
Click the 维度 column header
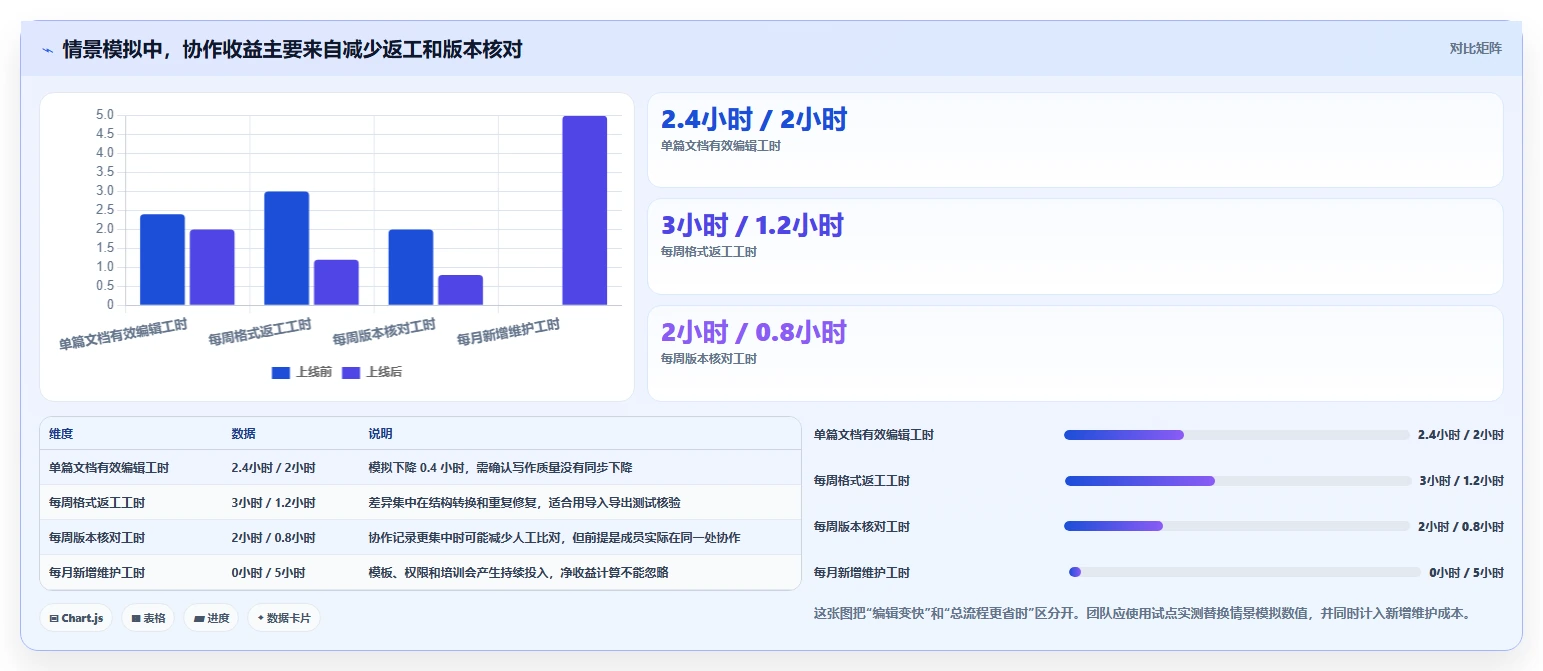pyautogui.click(x=61, y=434)
